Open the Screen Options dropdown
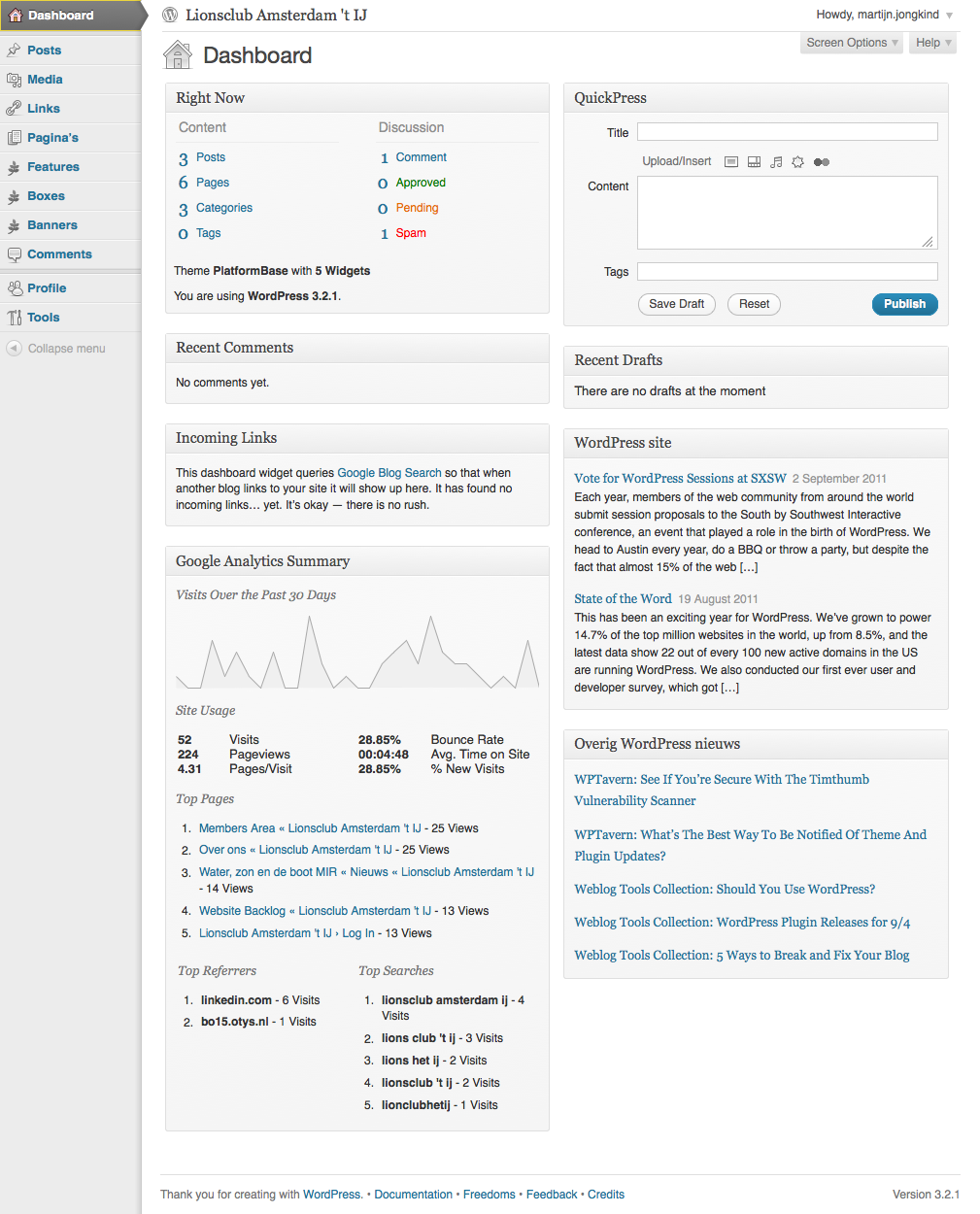The height and width of the screenshot is (1214, 980). click(852, 43)
